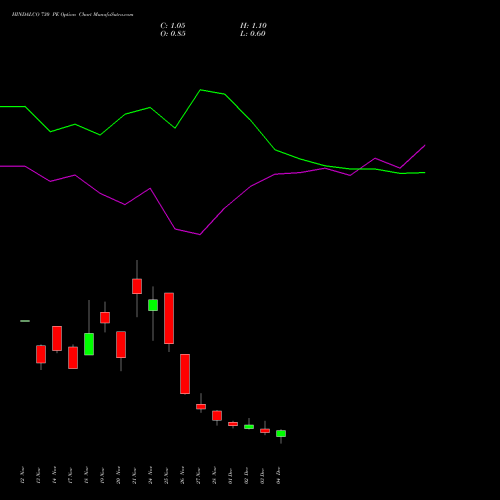The height and width of the screenshot is (500, 500).
Task: Click the right endpoint of the purple line
Action: point(425,145)
